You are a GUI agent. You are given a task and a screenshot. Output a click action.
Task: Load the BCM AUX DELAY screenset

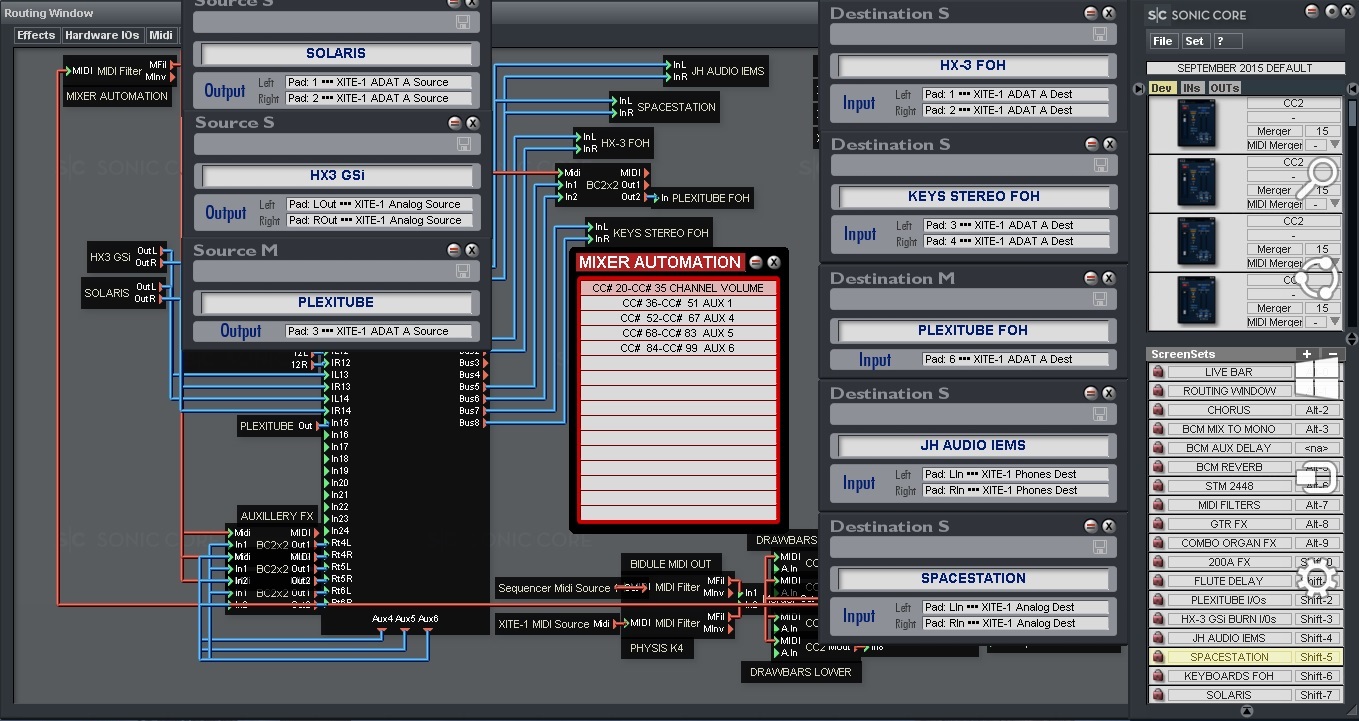(x=1229, y=448)
